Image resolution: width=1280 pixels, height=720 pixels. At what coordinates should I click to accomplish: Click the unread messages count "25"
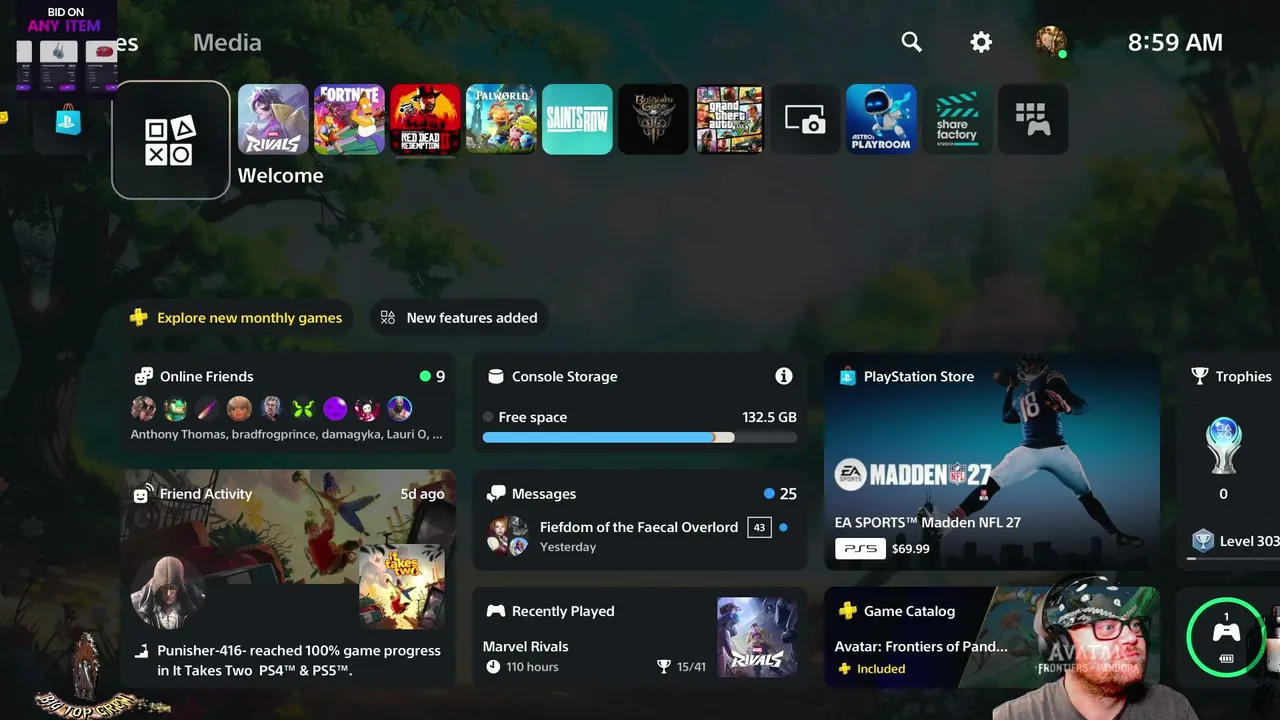pos(788,494)
